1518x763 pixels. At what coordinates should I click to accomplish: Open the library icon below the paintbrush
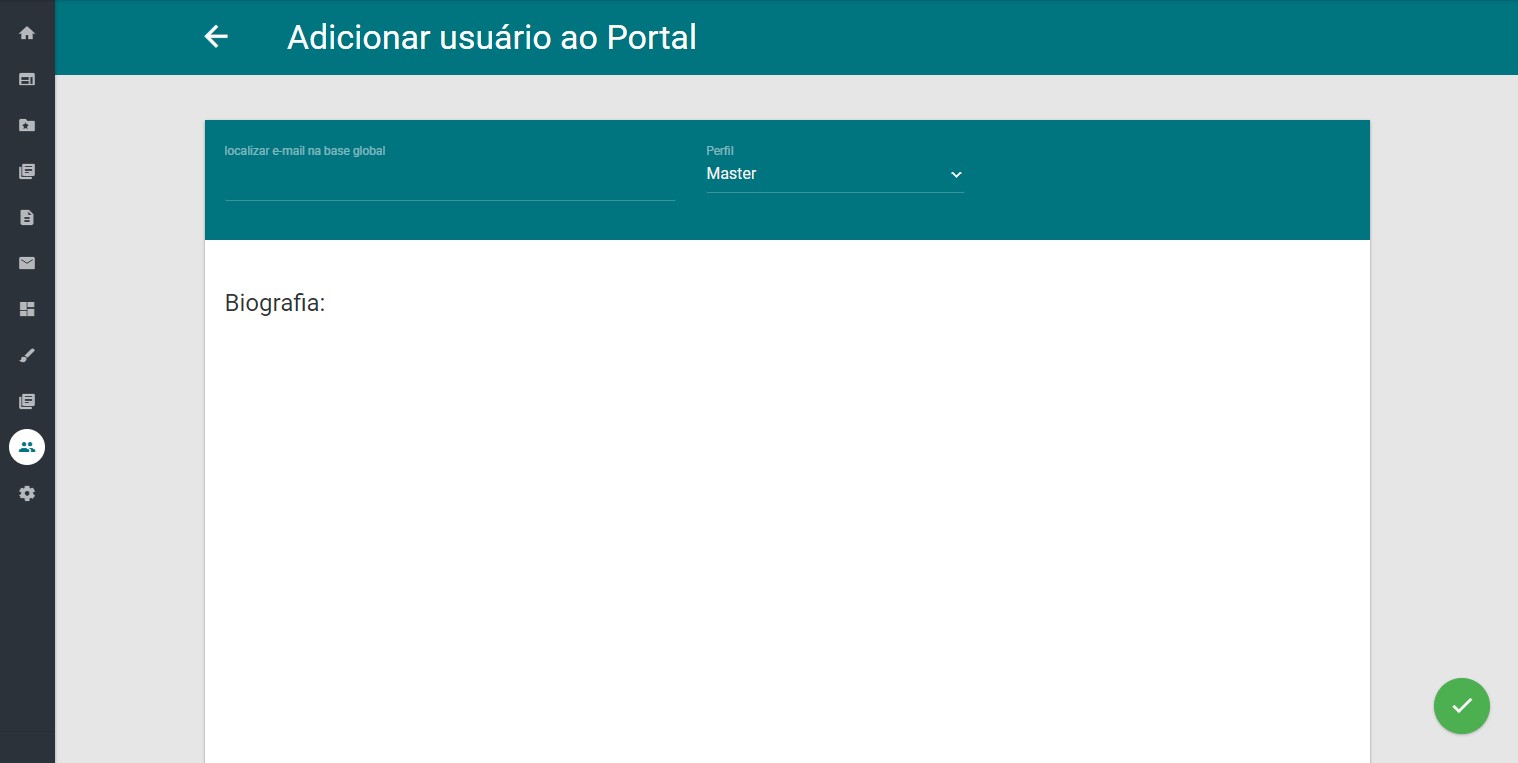tap(27, 401)
